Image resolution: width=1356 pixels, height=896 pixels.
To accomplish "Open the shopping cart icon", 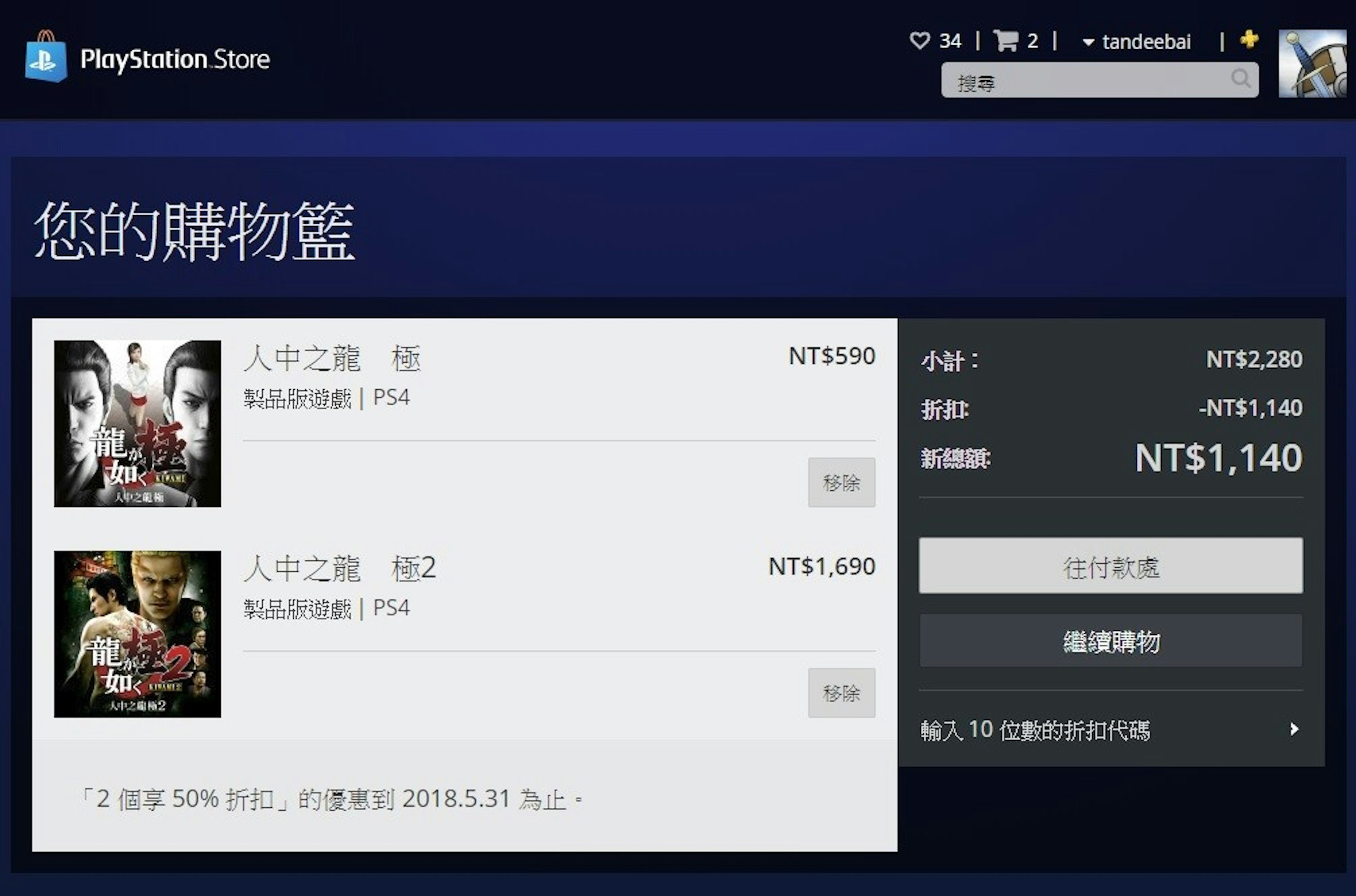I will [1006, 41].
